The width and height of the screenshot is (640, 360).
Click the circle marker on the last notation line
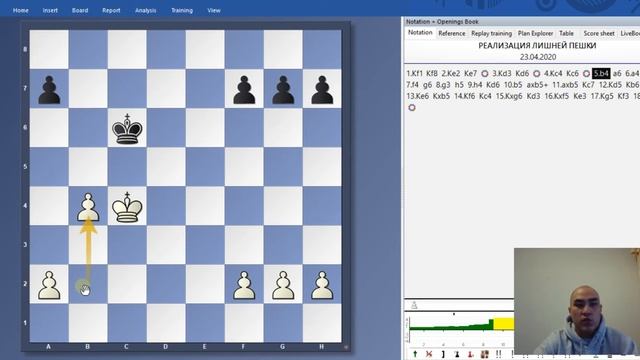tap(412, 108)
